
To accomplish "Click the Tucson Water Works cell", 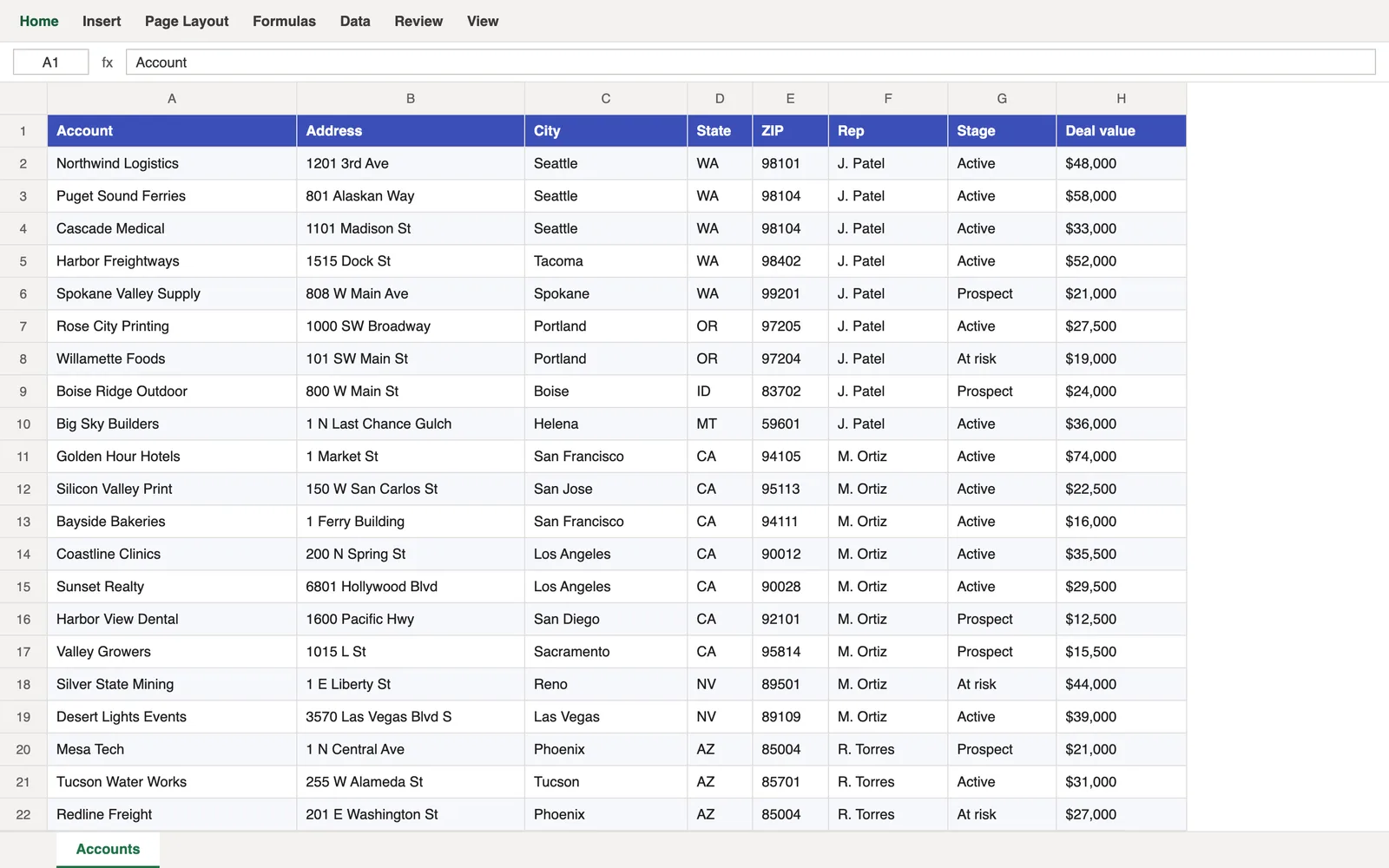I will 172,782.
